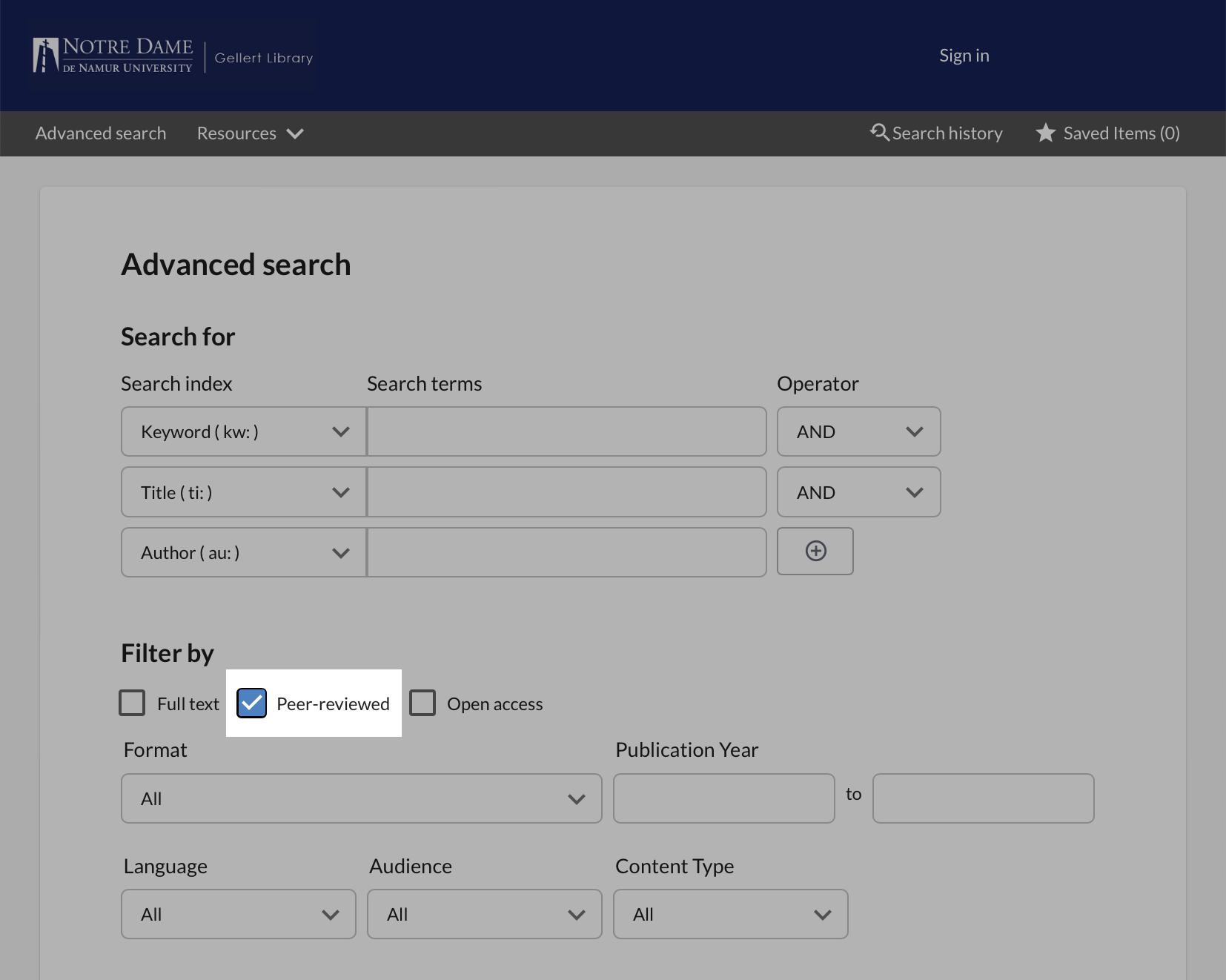Open the Language dropdown
1226x980 pixels.
pos(238,914)
